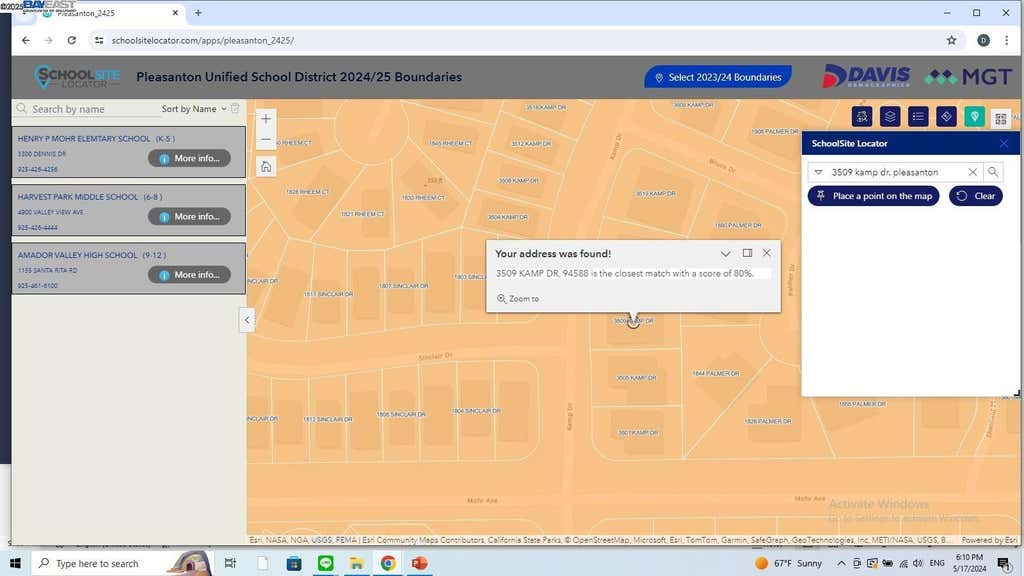Maximize the address found popup
This screenshot has height=576, width=1024.
[747, 253]
